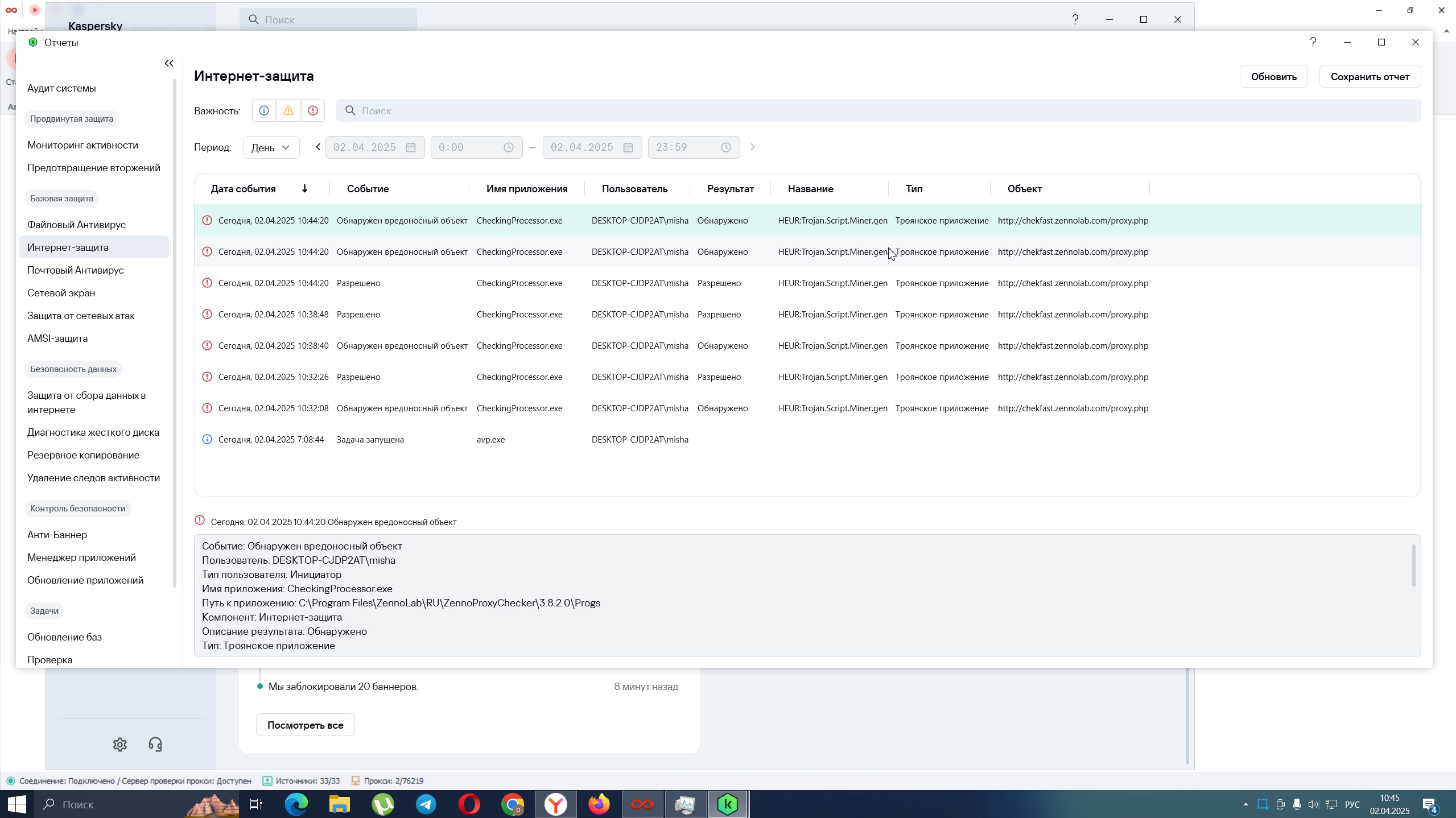Open Аудит системы report section
The image size is (1456, 818).
(x=61, y=88)
